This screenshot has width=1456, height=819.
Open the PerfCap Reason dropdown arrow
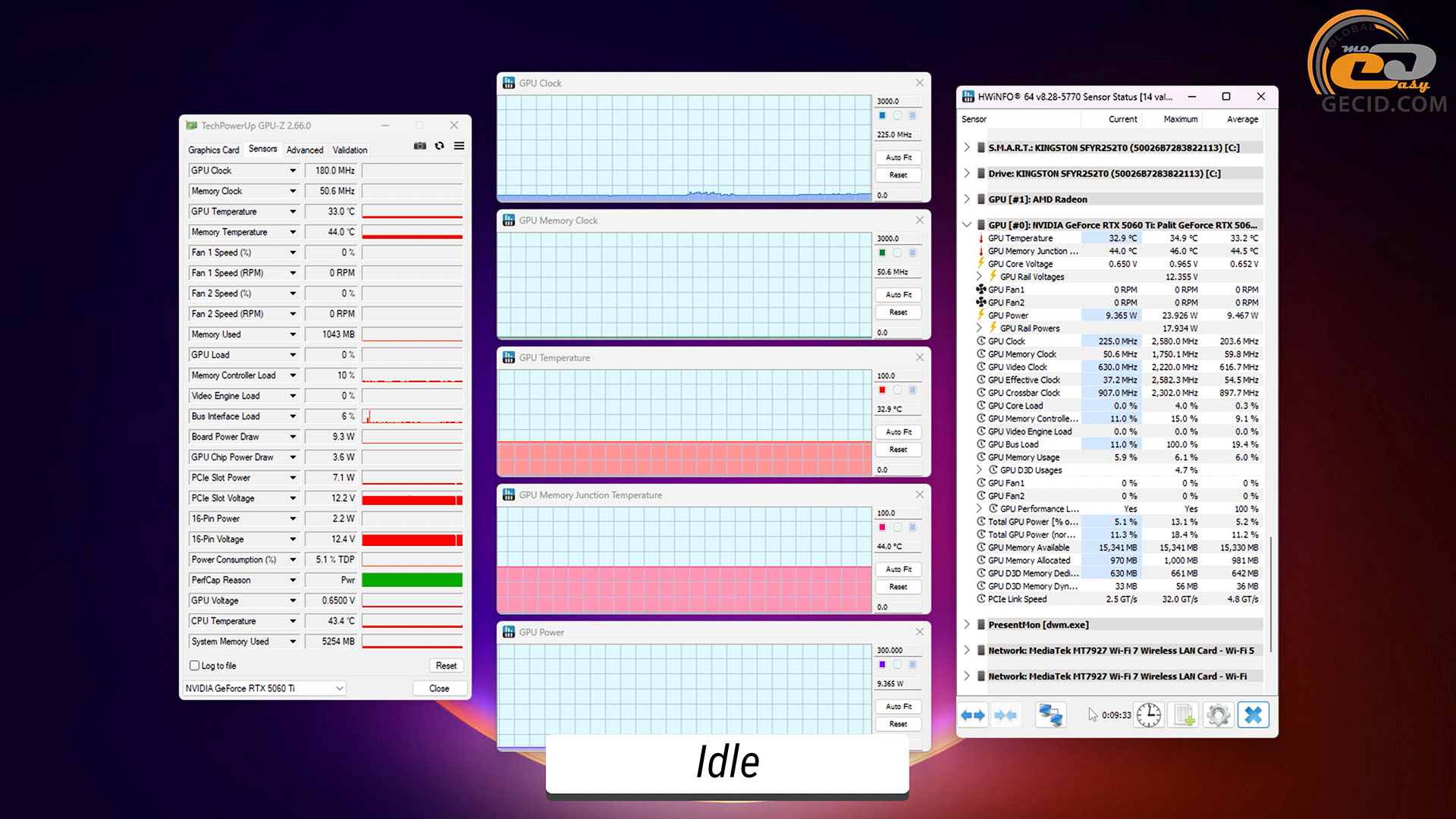(293, 580)
